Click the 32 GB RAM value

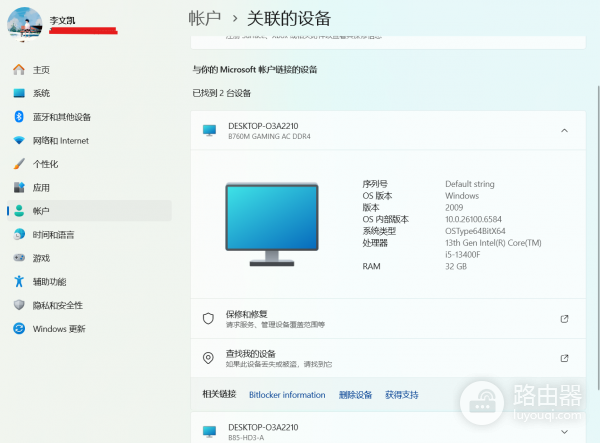pyautogui.click(x=456, y=266)
